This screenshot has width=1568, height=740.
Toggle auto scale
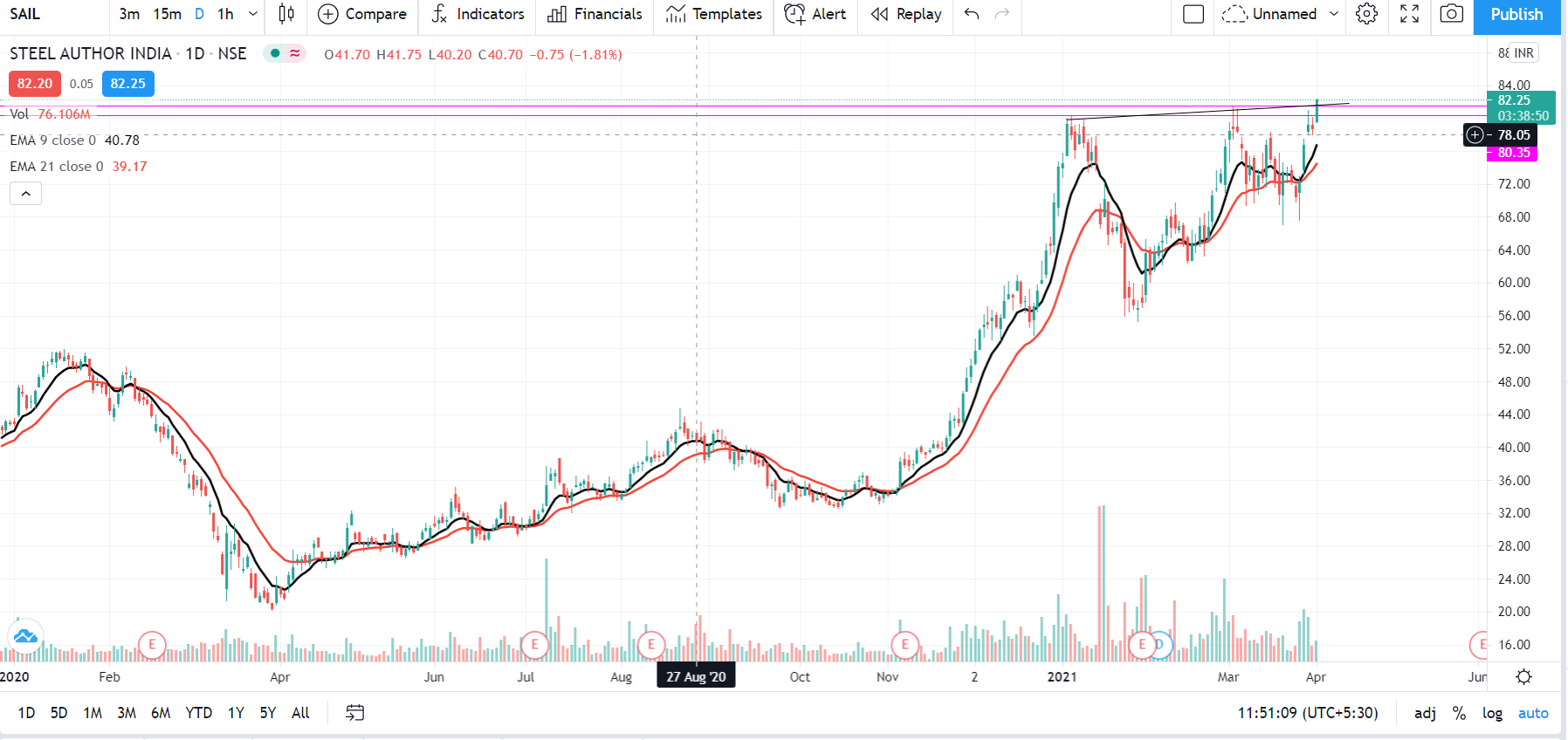tap(1533, 713)
